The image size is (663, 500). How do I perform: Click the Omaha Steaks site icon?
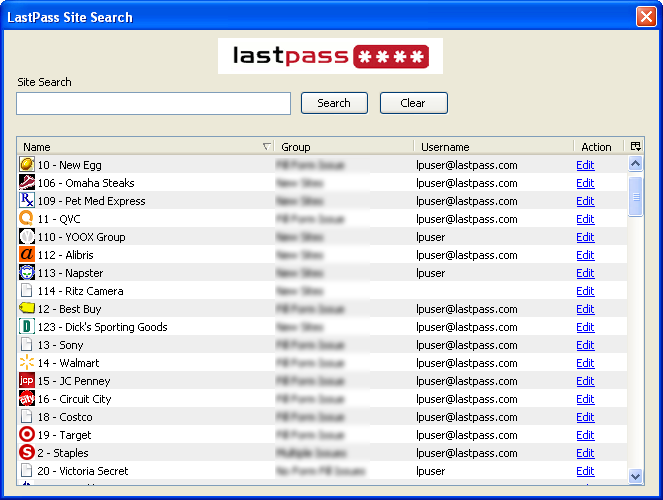[27, 182]
